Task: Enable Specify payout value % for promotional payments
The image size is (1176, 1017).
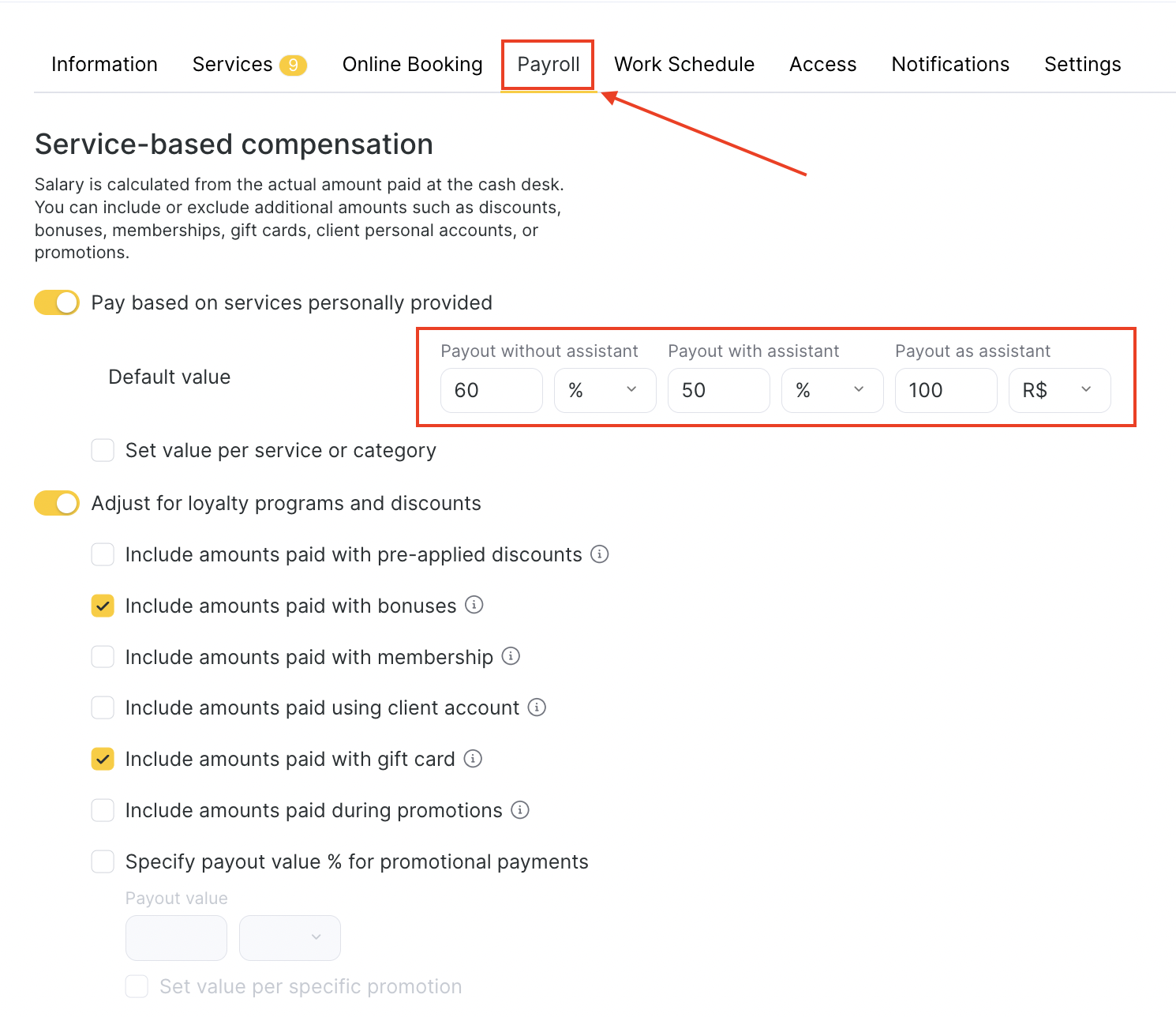Action: tap(103, 861)
